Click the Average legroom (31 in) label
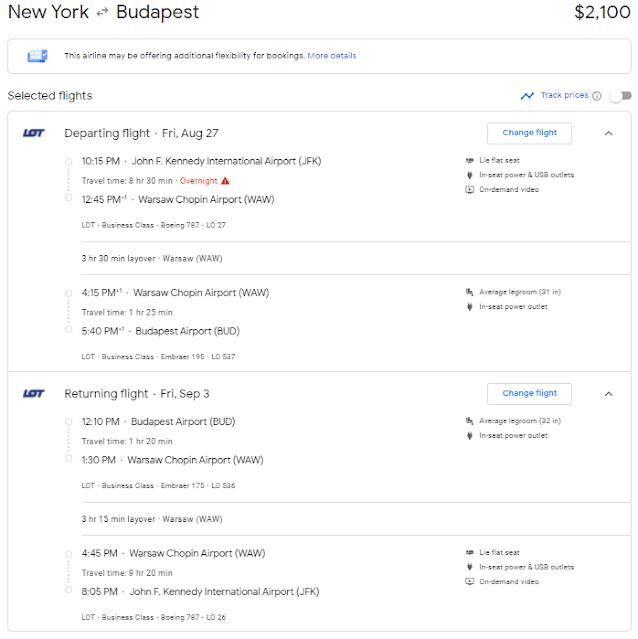 pyautogui.click(x=520, y=292)
